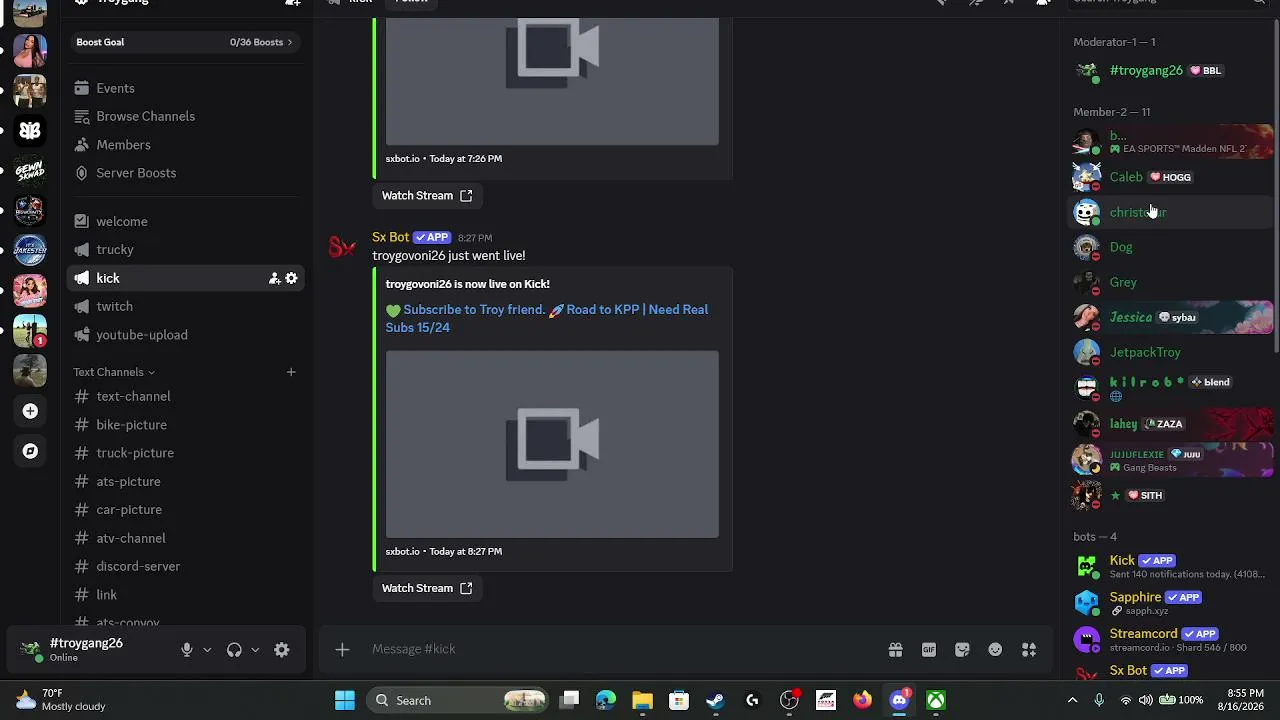Open the link channel
Image resolution: width=1280 pixels, height=720 pixels.
click(x=186, y=594)
